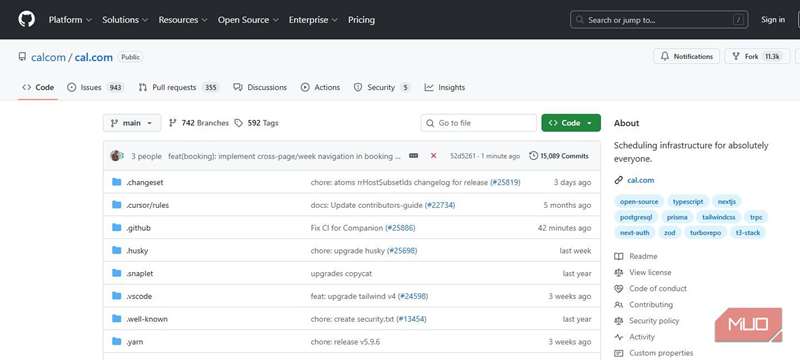Screen dimensions: 800x360
Task: Switch to the Code tab
Action: (38, 87)
